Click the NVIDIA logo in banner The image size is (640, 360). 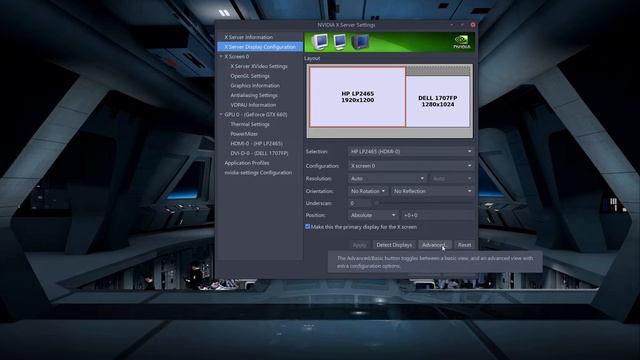462,42
